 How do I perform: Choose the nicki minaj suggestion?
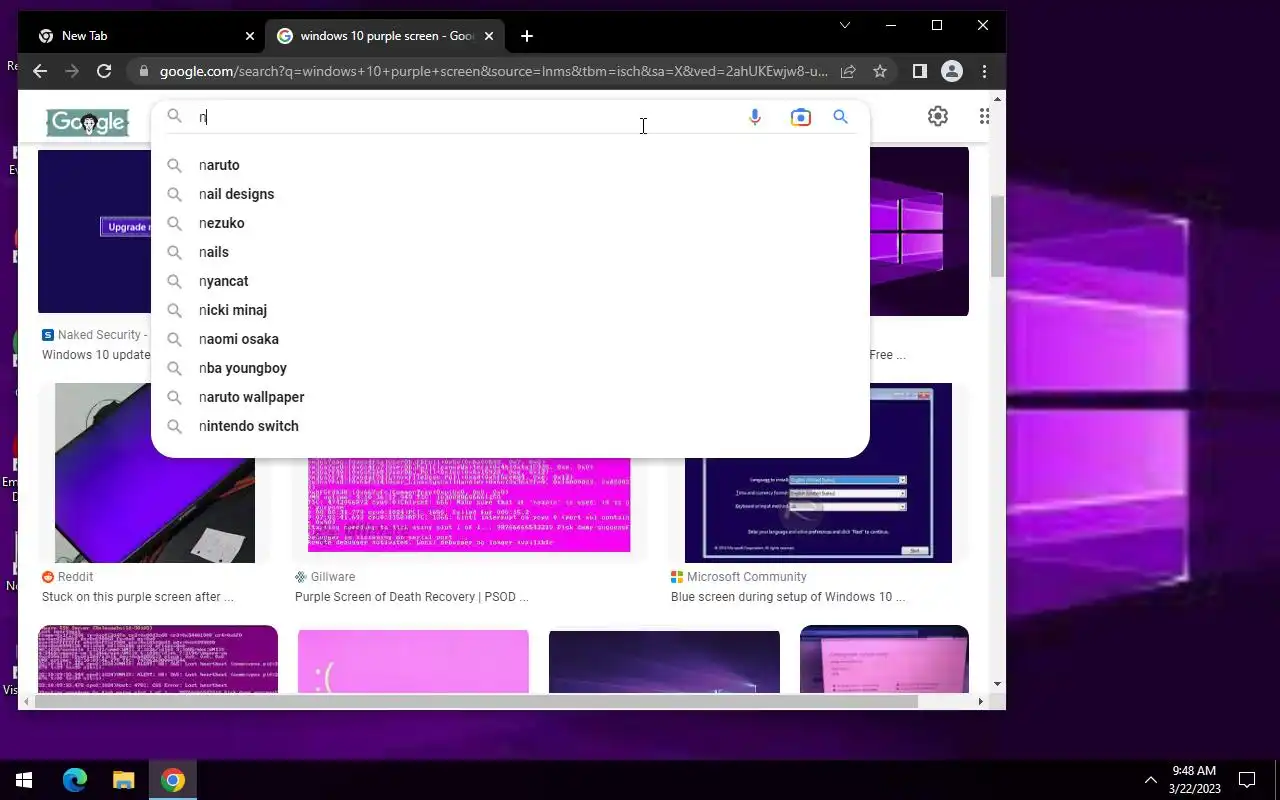(510, 310)
